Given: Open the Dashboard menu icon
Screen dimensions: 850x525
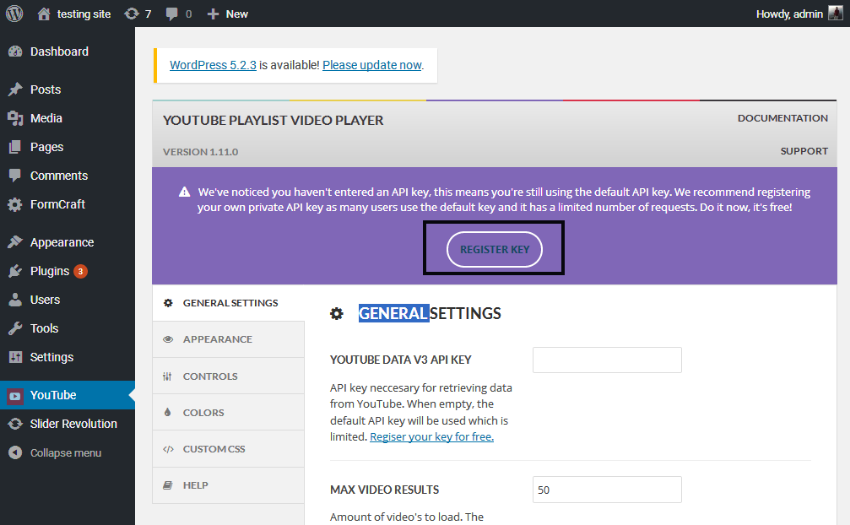Looking at the screenshot, I should click(15, 52).
